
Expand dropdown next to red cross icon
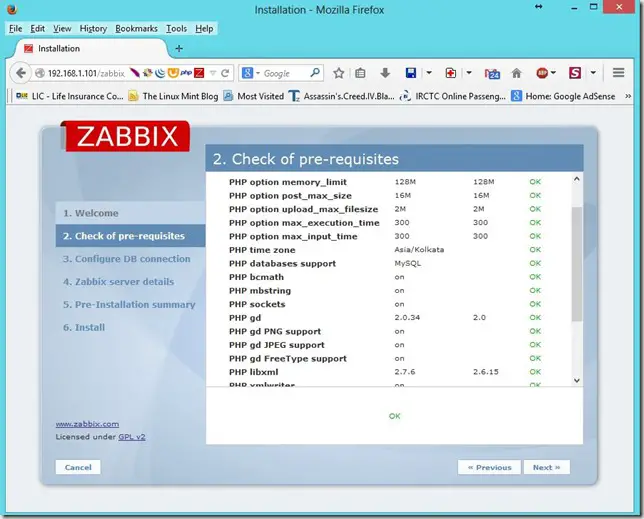point(469,73)
